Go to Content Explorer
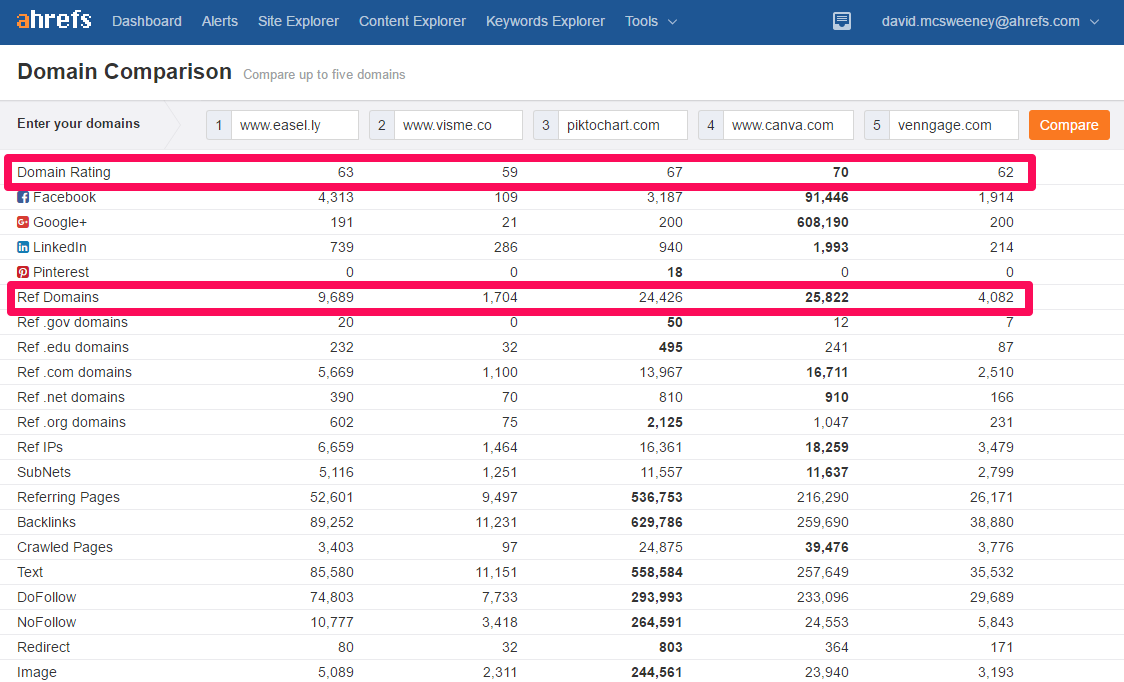Viewport: 1124px width, 682px height. [412, 22]
